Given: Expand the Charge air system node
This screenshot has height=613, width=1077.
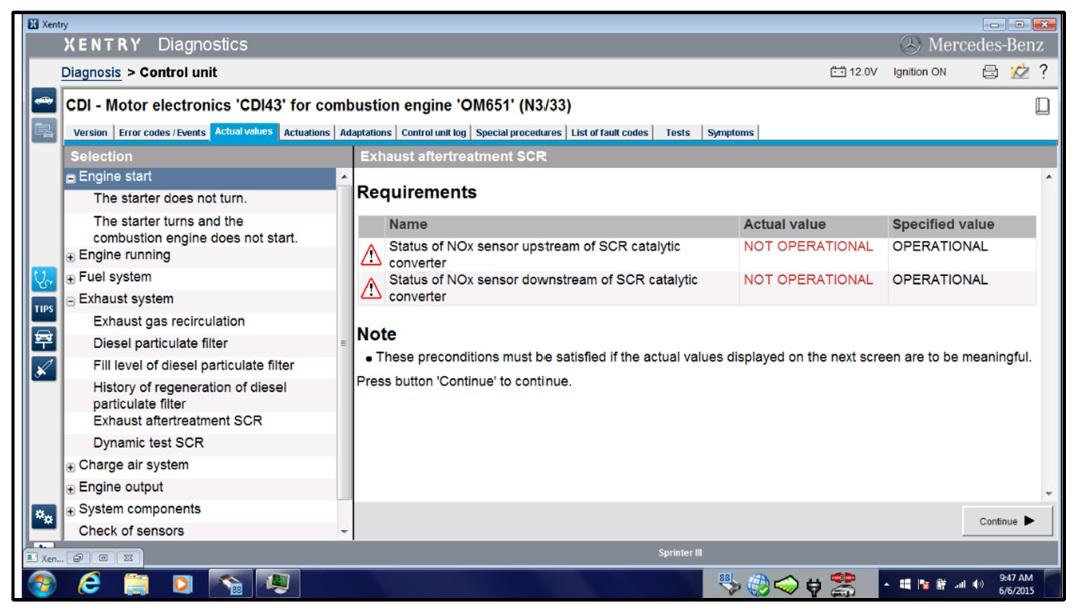Looking at the screenshot, I should [x=70, y=467].
